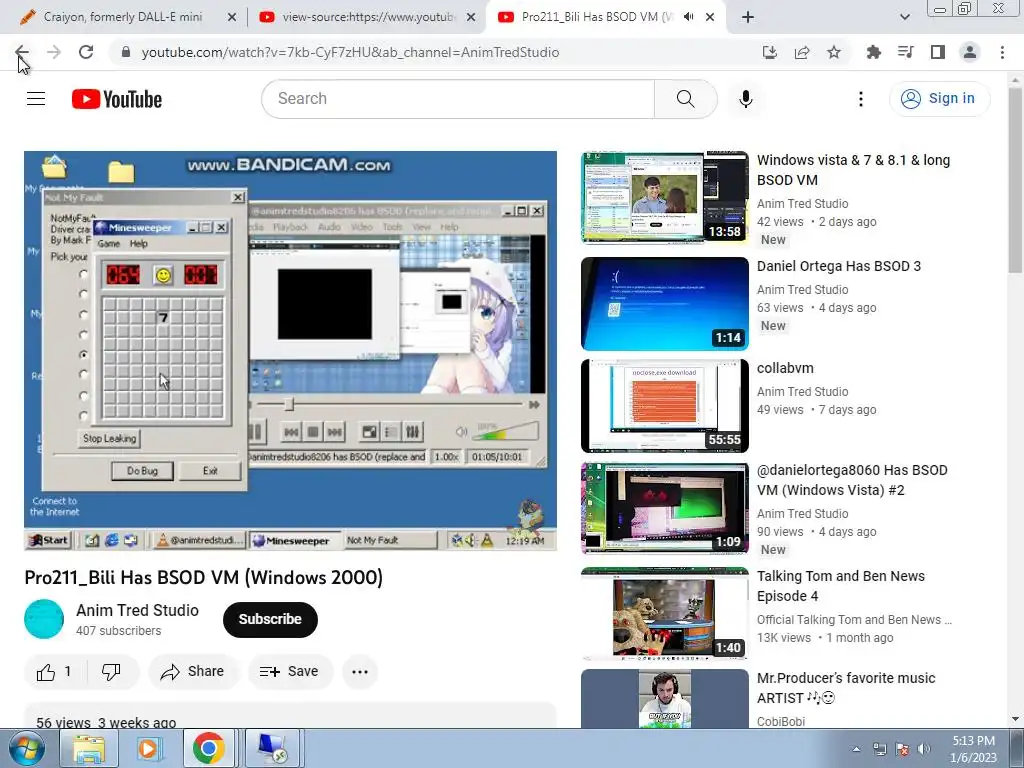Open the Chrome profile avatar

(970, 52)
